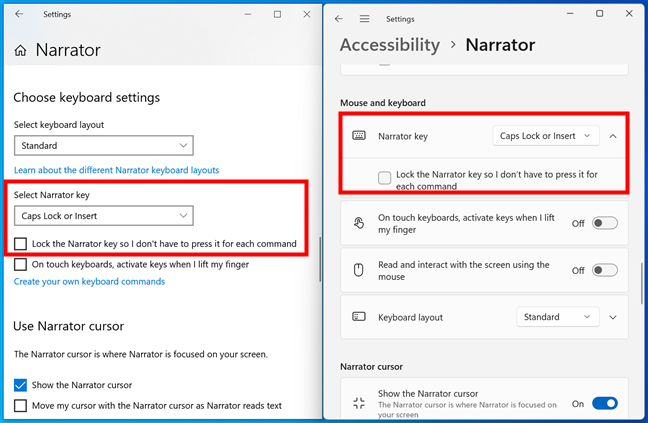Click the Use Narrator cursor heading

coord(69,326)
